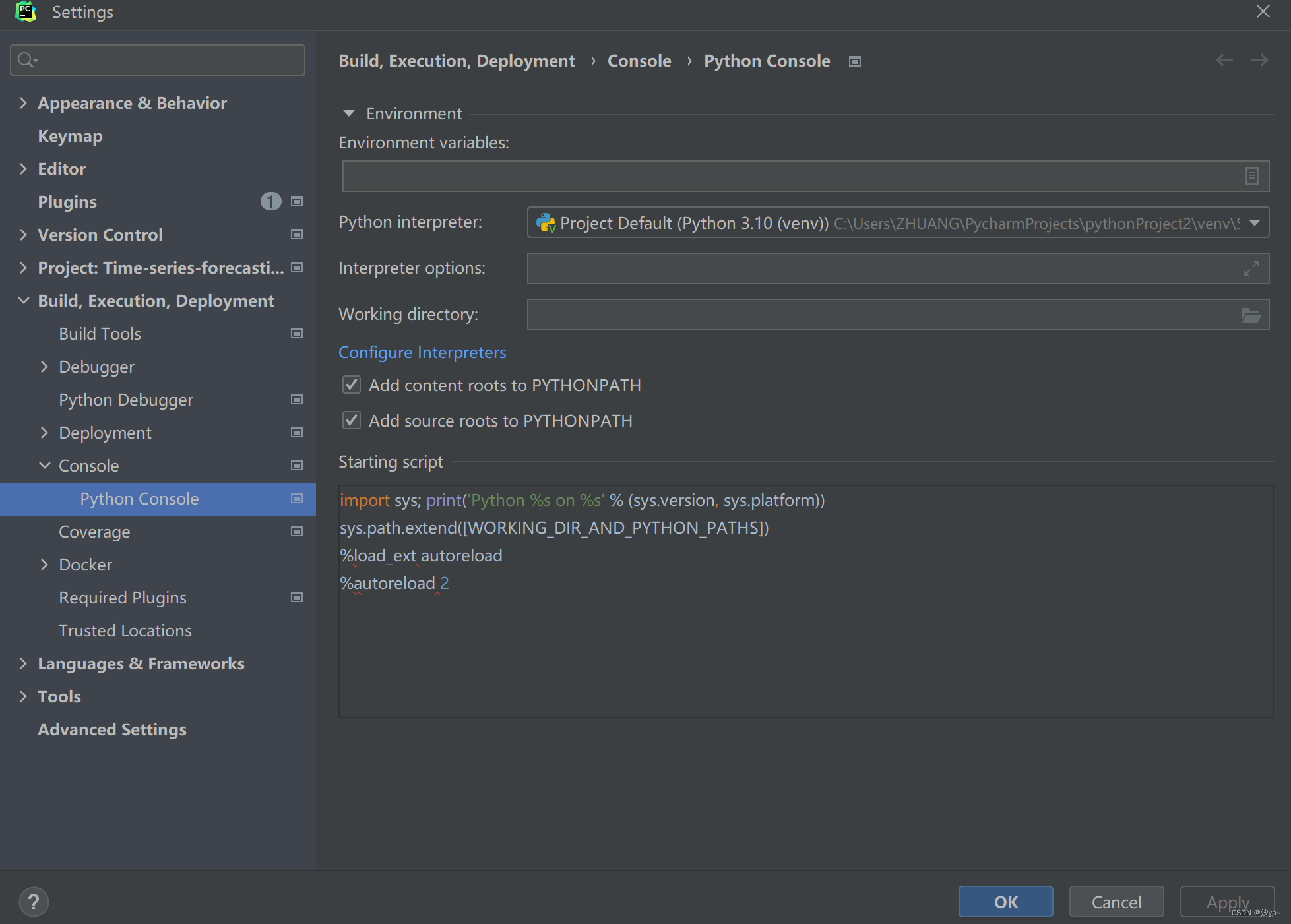This screenshot has height=924, width=1291.
Task: Click the back navigation arrow icon
Action: click(1224, 60)
